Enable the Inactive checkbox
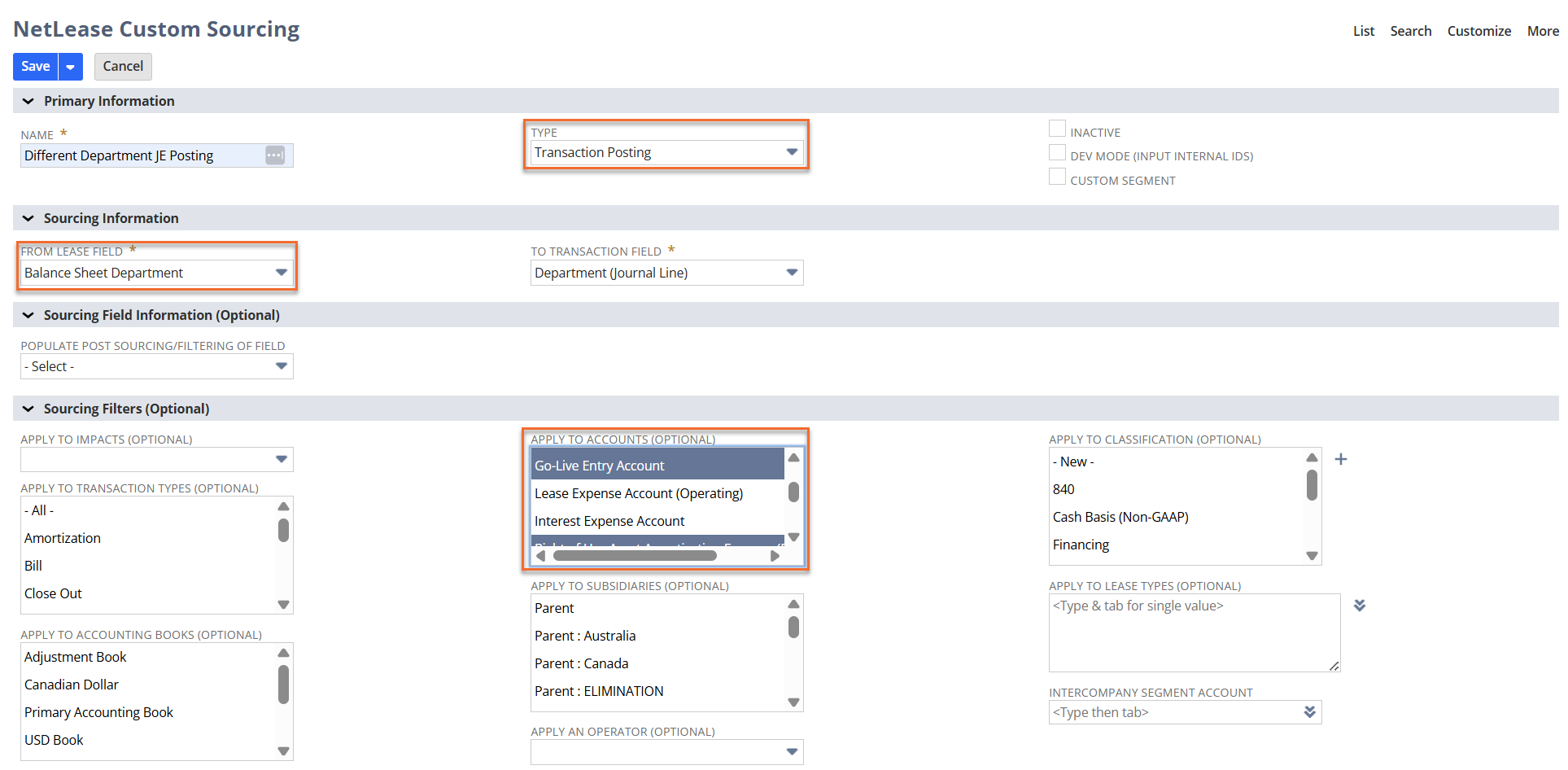Screen dimensions: 1568x770 1057,129
